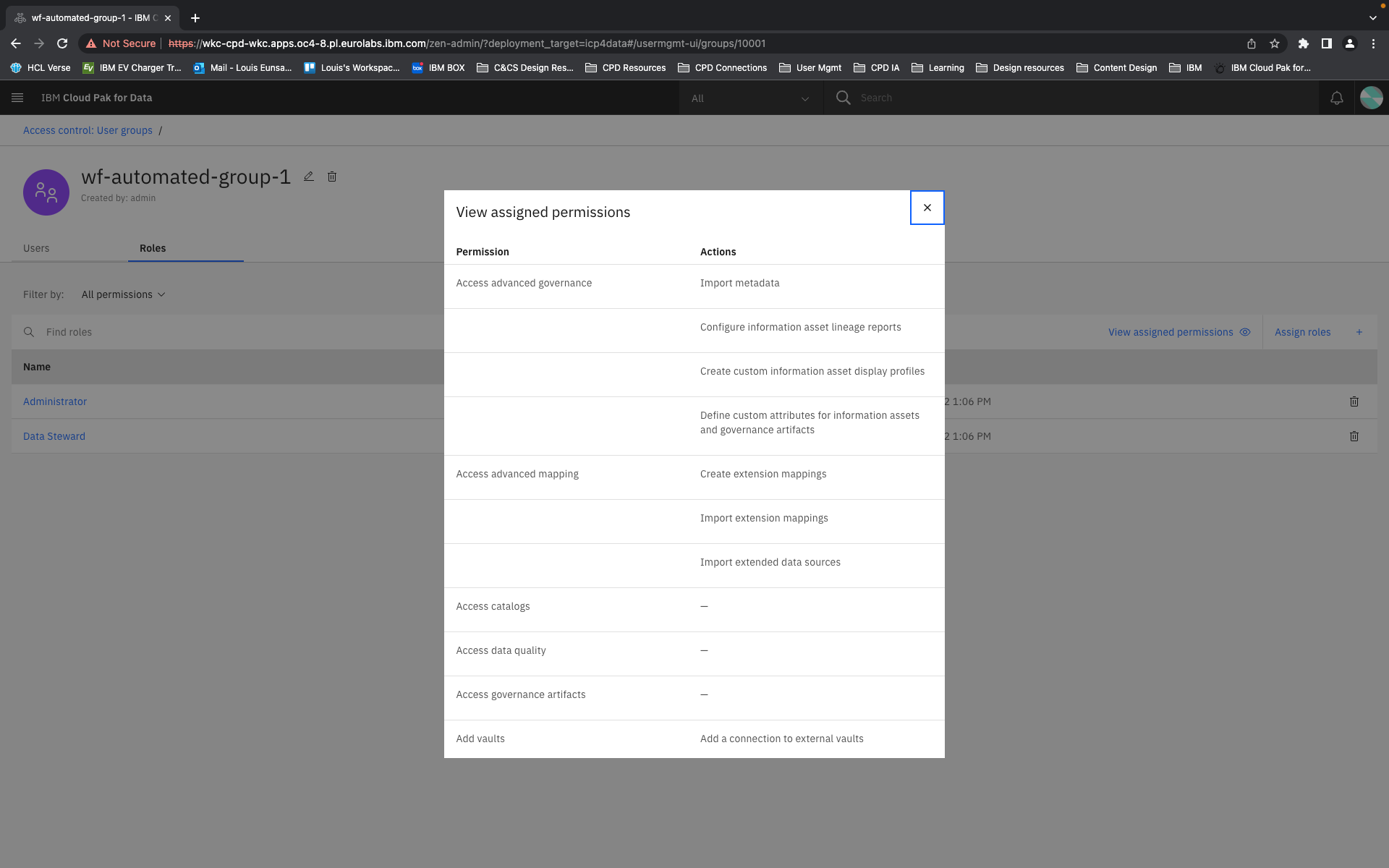Open the browser side panel icon
Screen dimensions: 1389x868
(x=1327, y=43)
